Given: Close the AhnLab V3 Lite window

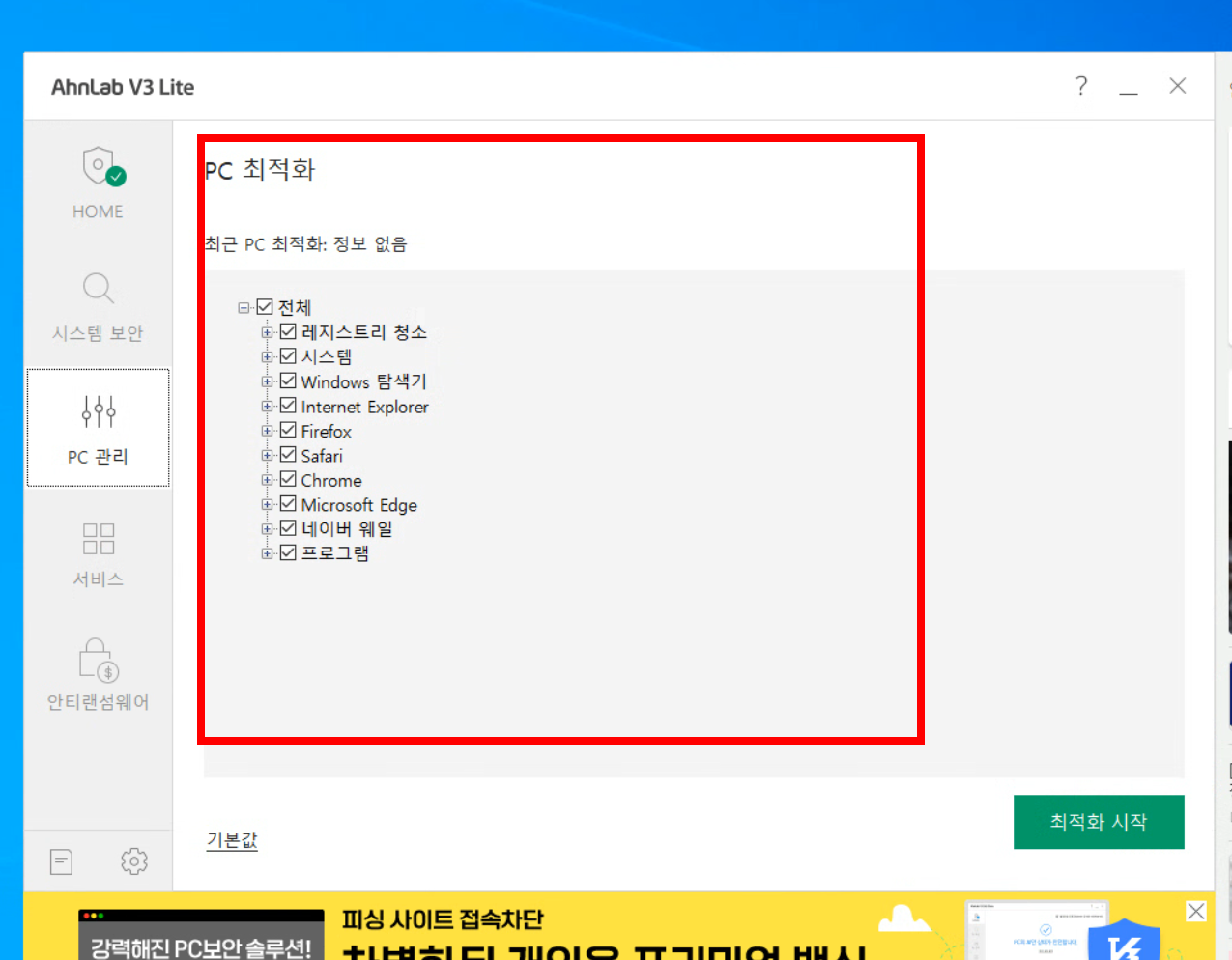Looking at the screenshot, I should click(x=1178, y=86).
